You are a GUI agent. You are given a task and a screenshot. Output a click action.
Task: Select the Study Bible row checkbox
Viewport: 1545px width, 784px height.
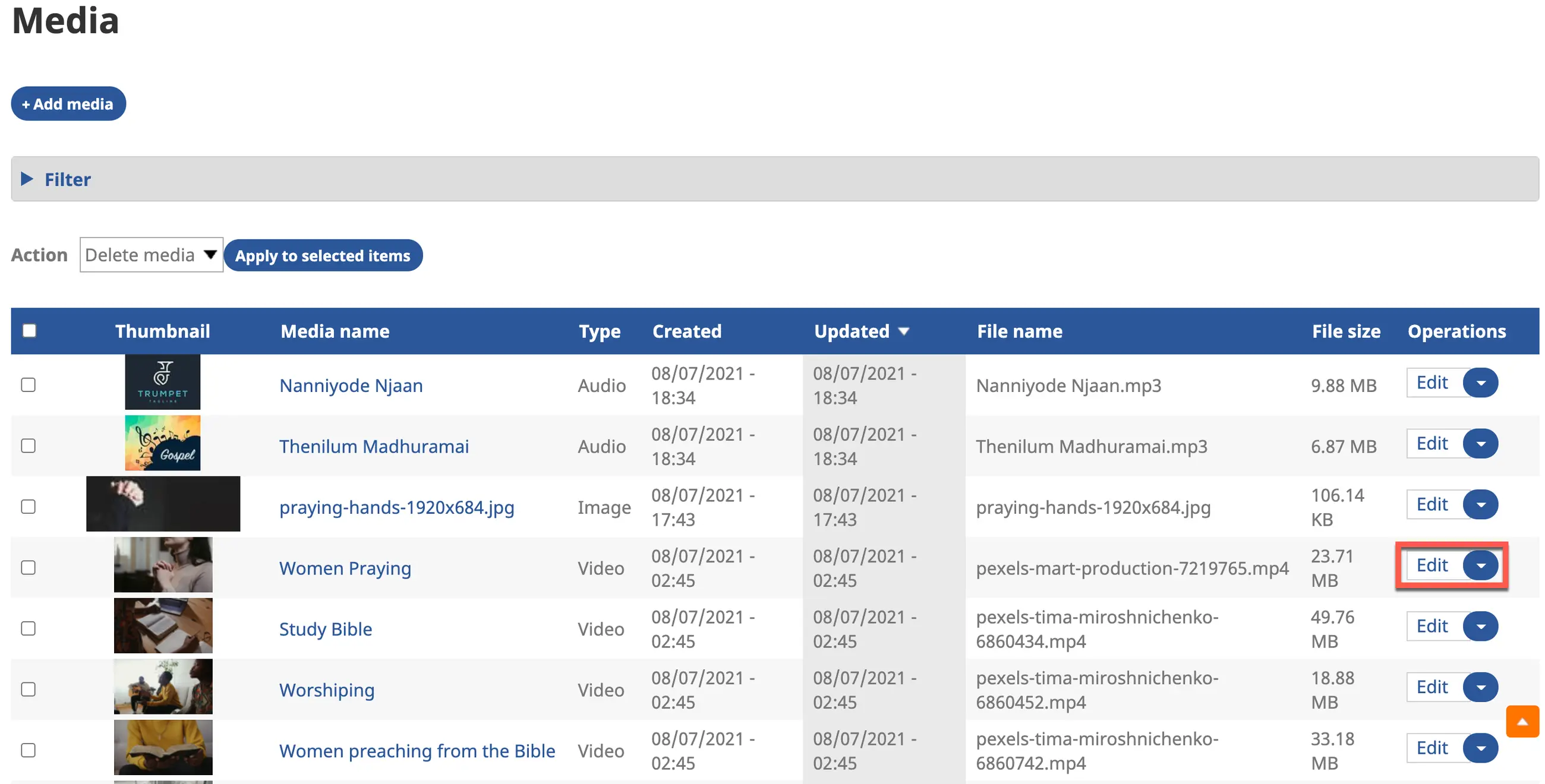[x=28, y=629]
